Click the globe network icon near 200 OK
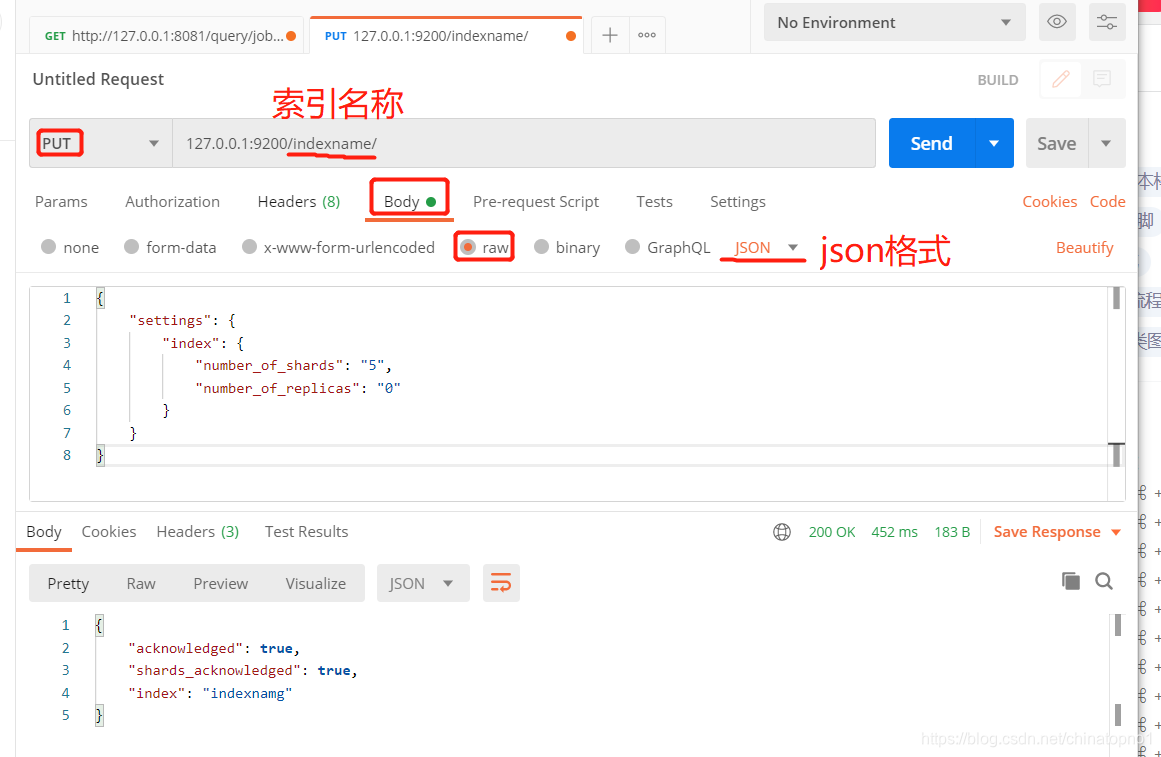The image size is (1161, 757). tap(781, 532)
